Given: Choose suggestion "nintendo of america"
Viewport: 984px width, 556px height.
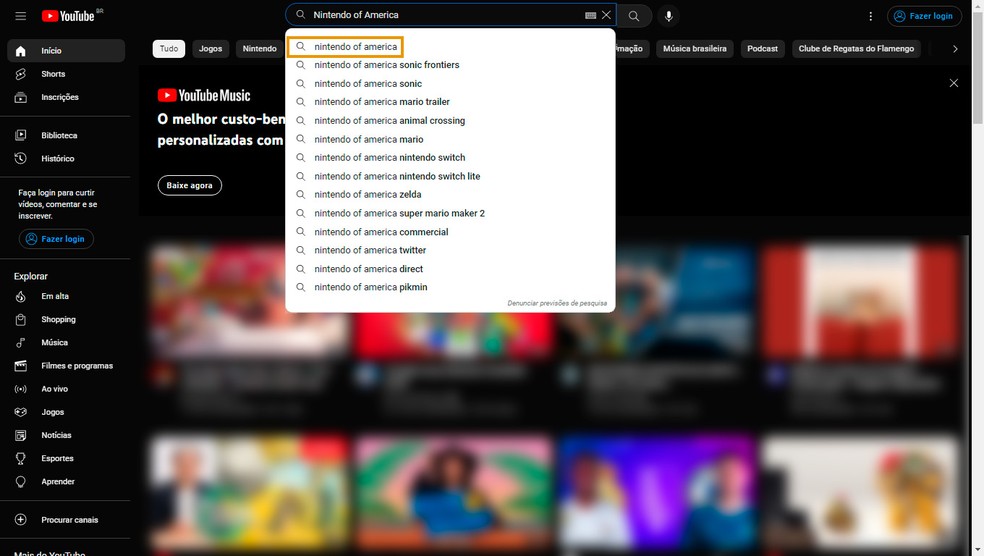Looking at the screenshot, I should (450, 46).
